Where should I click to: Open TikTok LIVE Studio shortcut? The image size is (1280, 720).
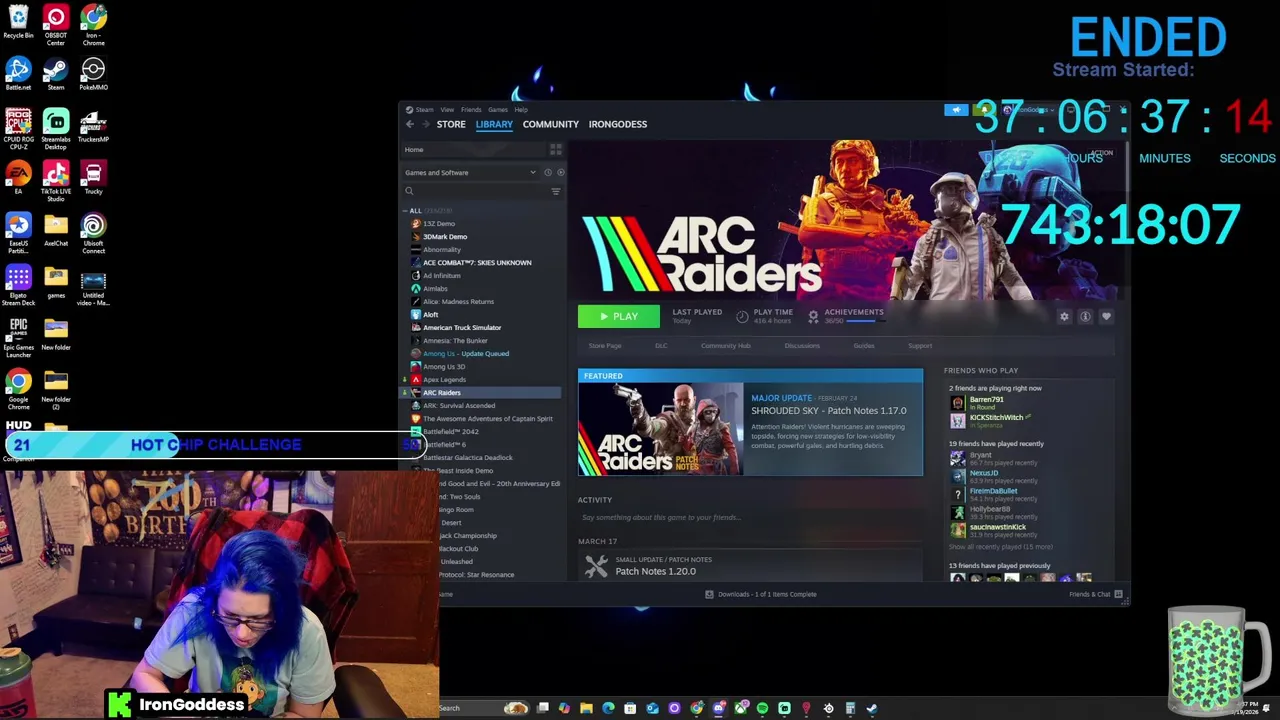point(56,181)
